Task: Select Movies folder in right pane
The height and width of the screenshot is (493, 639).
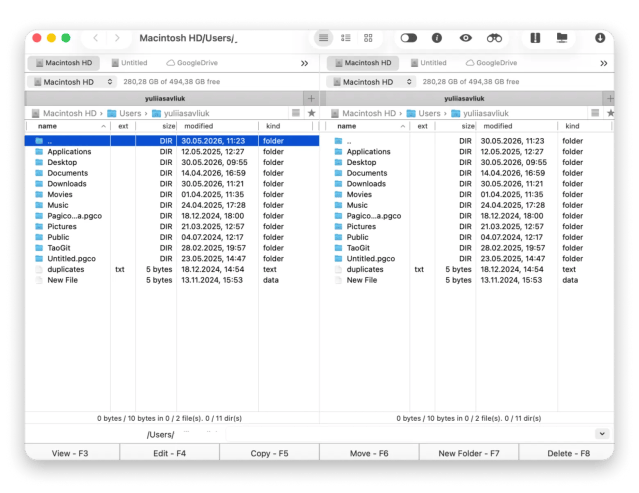Action: tap(467, 194)
